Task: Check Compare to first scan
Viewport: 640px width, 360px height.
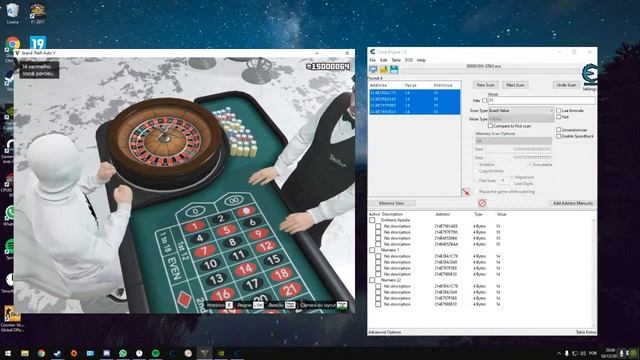Action: 490,126
